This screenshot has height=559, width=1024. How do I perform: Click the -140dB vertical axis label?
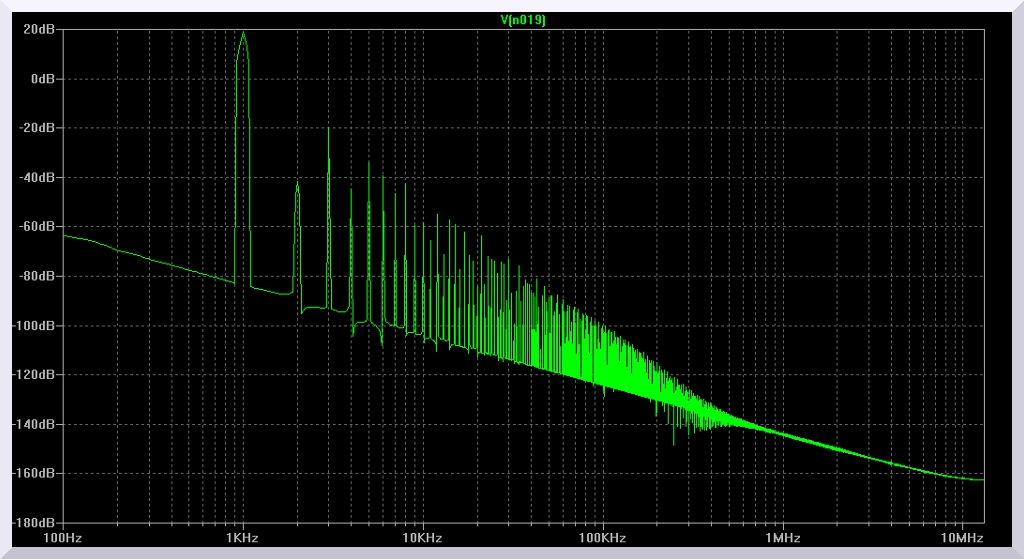[33, 424]
